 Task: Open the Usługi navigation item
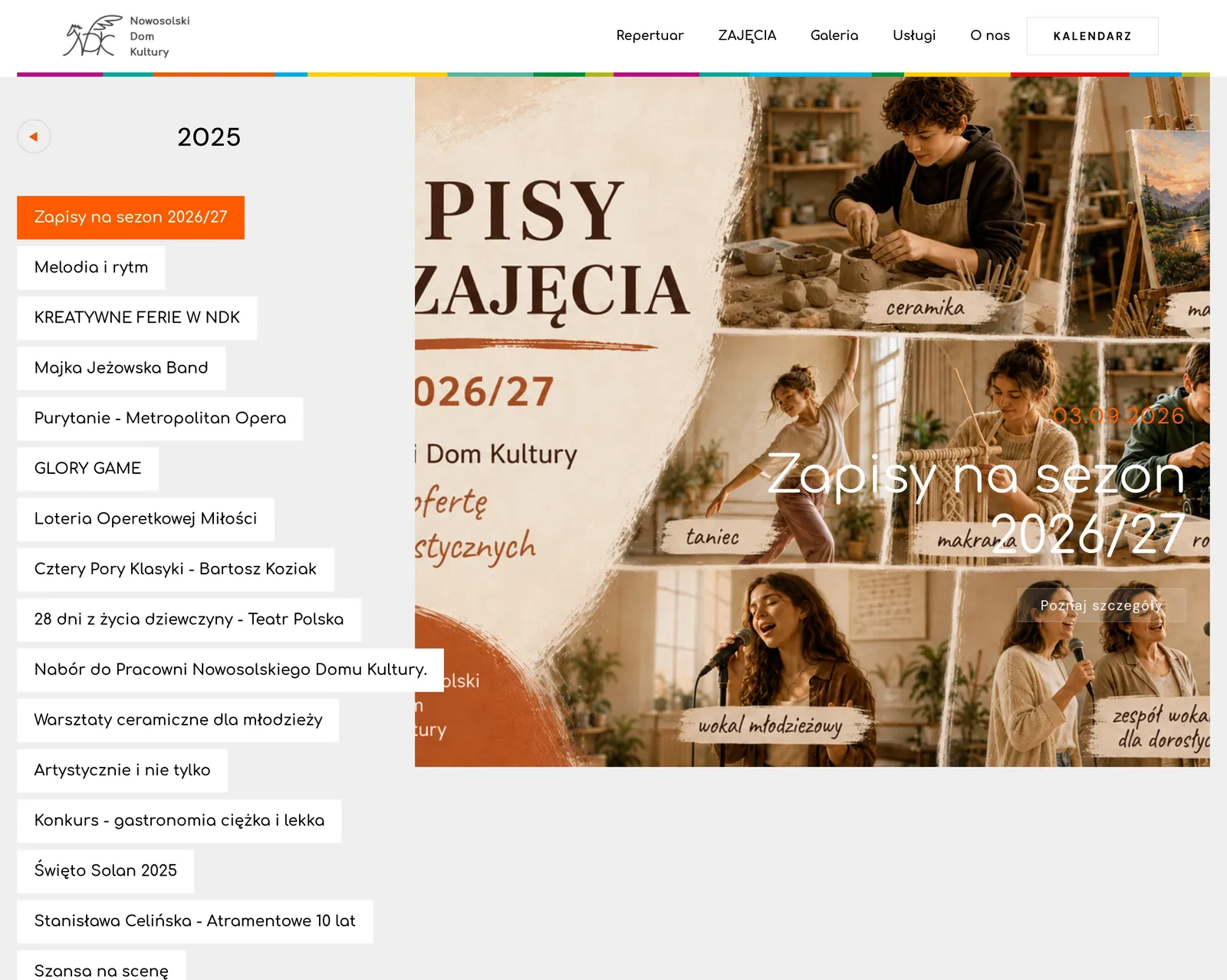[x=914, y=35]
